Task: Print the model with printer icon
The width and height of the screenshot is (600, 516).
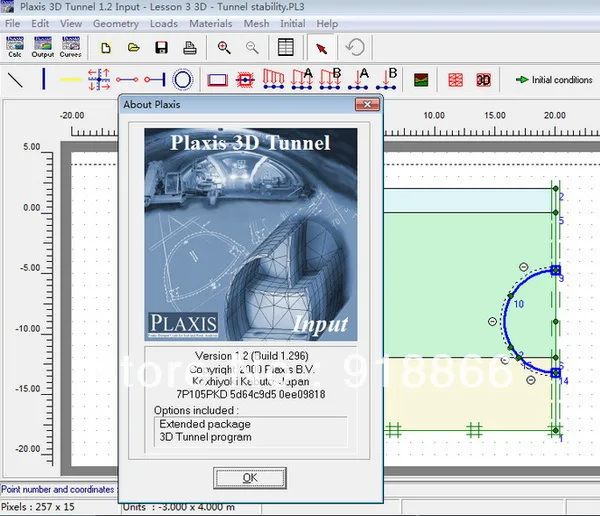Action: click(189, 48)
